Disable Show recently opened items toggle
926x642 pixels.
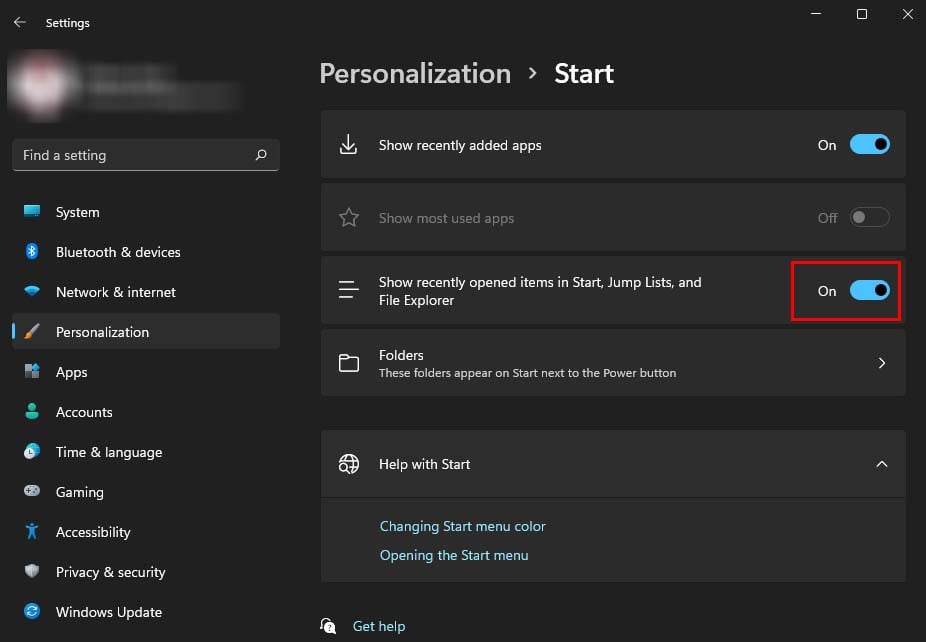click(x=869, y=291)
